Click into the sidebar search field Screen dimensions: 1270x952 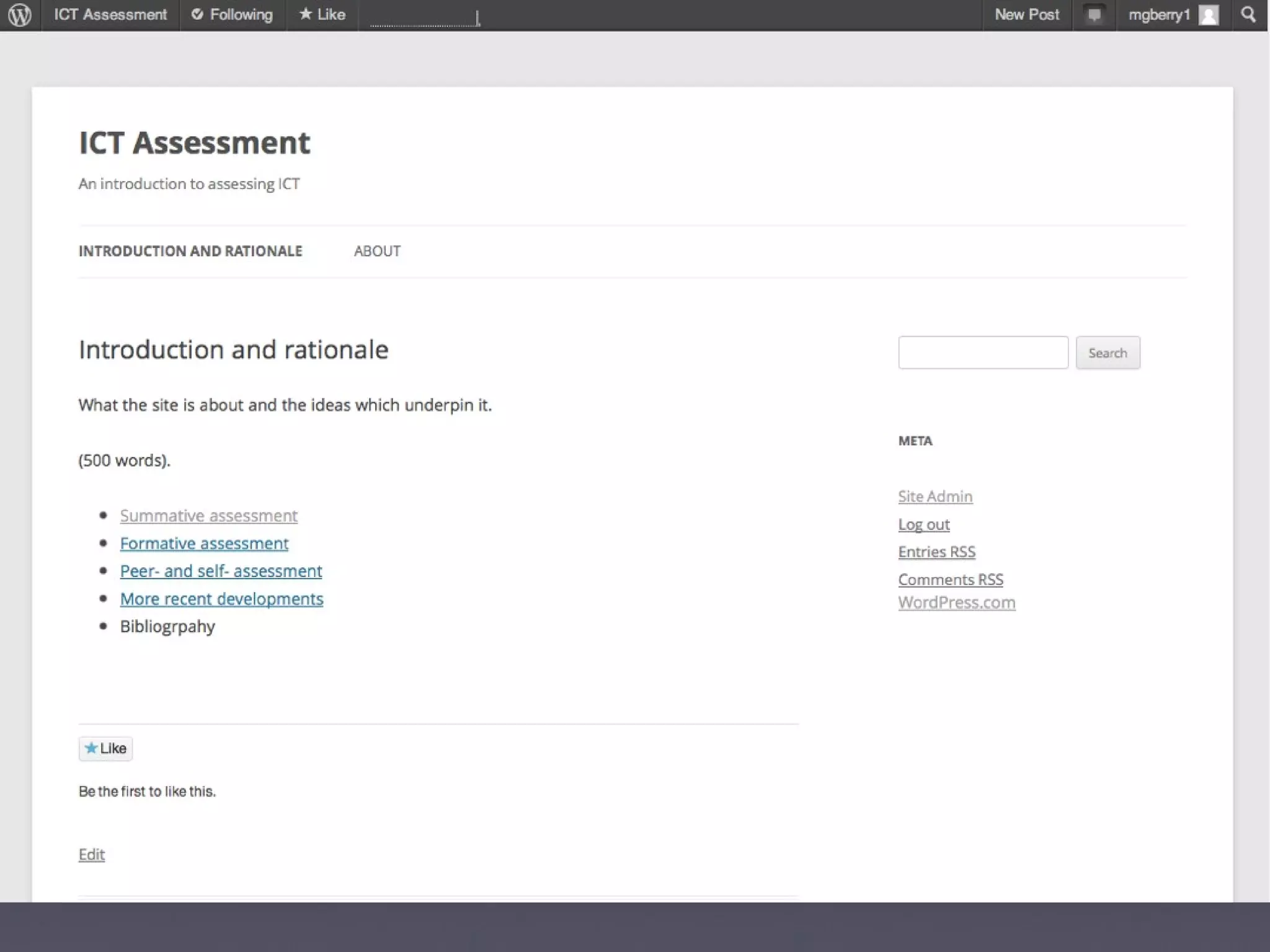pos(983,353)
